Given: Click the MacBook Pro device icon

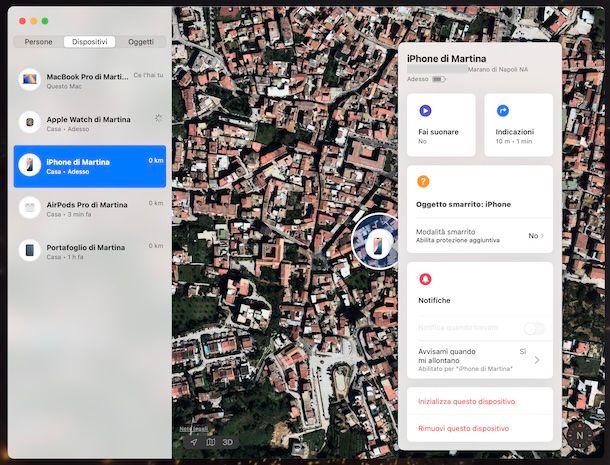Looking at the screenshot, I should (30, 80).
